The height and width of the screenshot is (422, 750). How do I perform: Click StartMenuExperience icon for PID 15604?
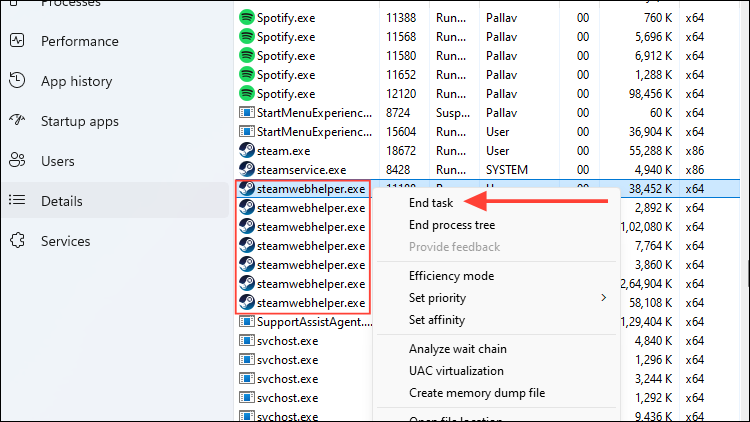pos(246,132)
